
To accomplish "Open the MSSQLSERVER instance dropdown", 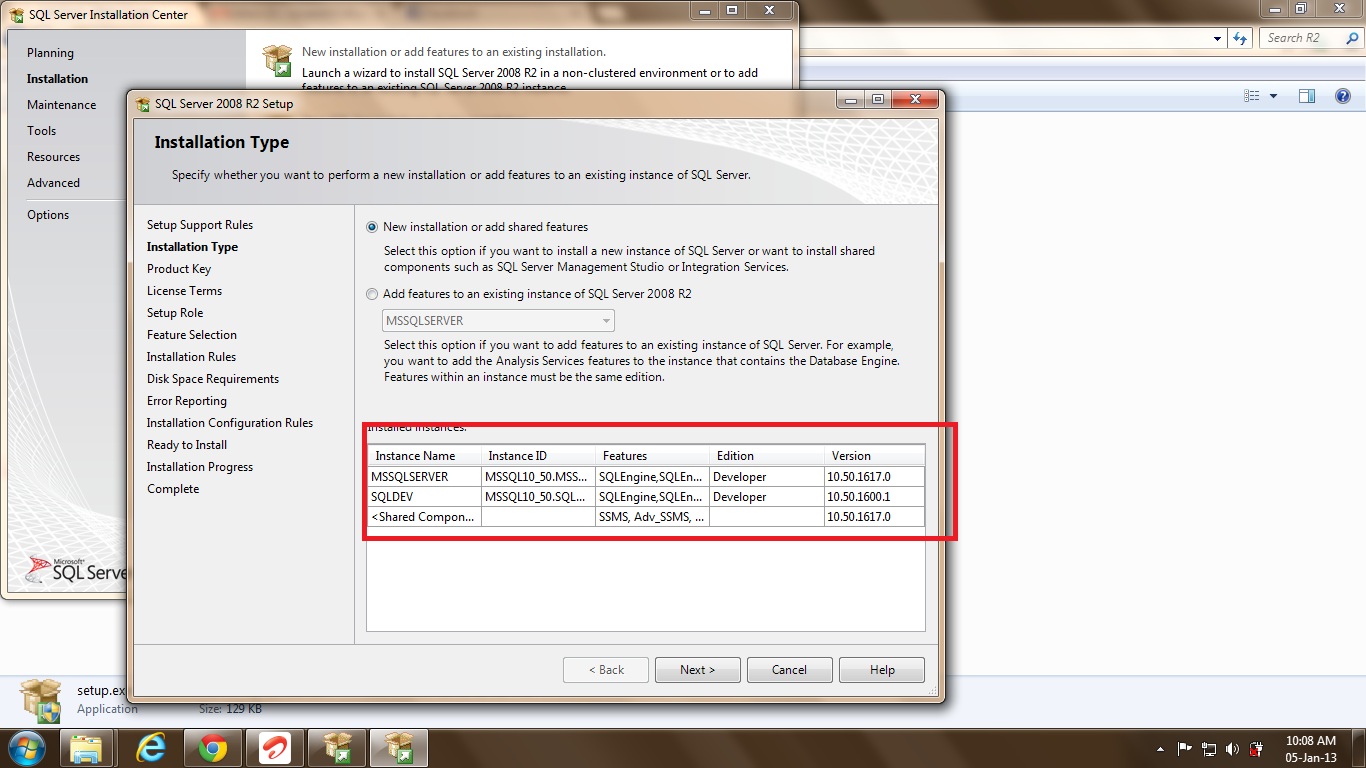I will click(606, 321).
